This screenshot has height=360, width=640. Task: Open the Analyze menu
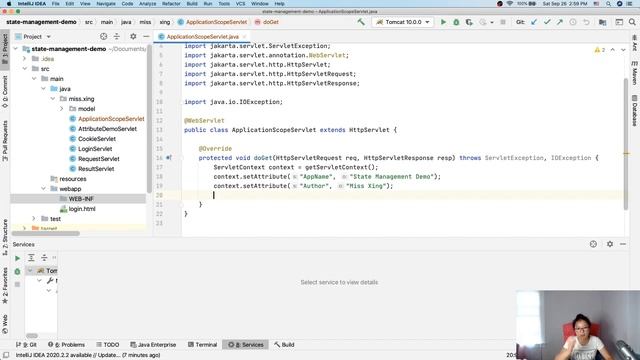point(147,4)
